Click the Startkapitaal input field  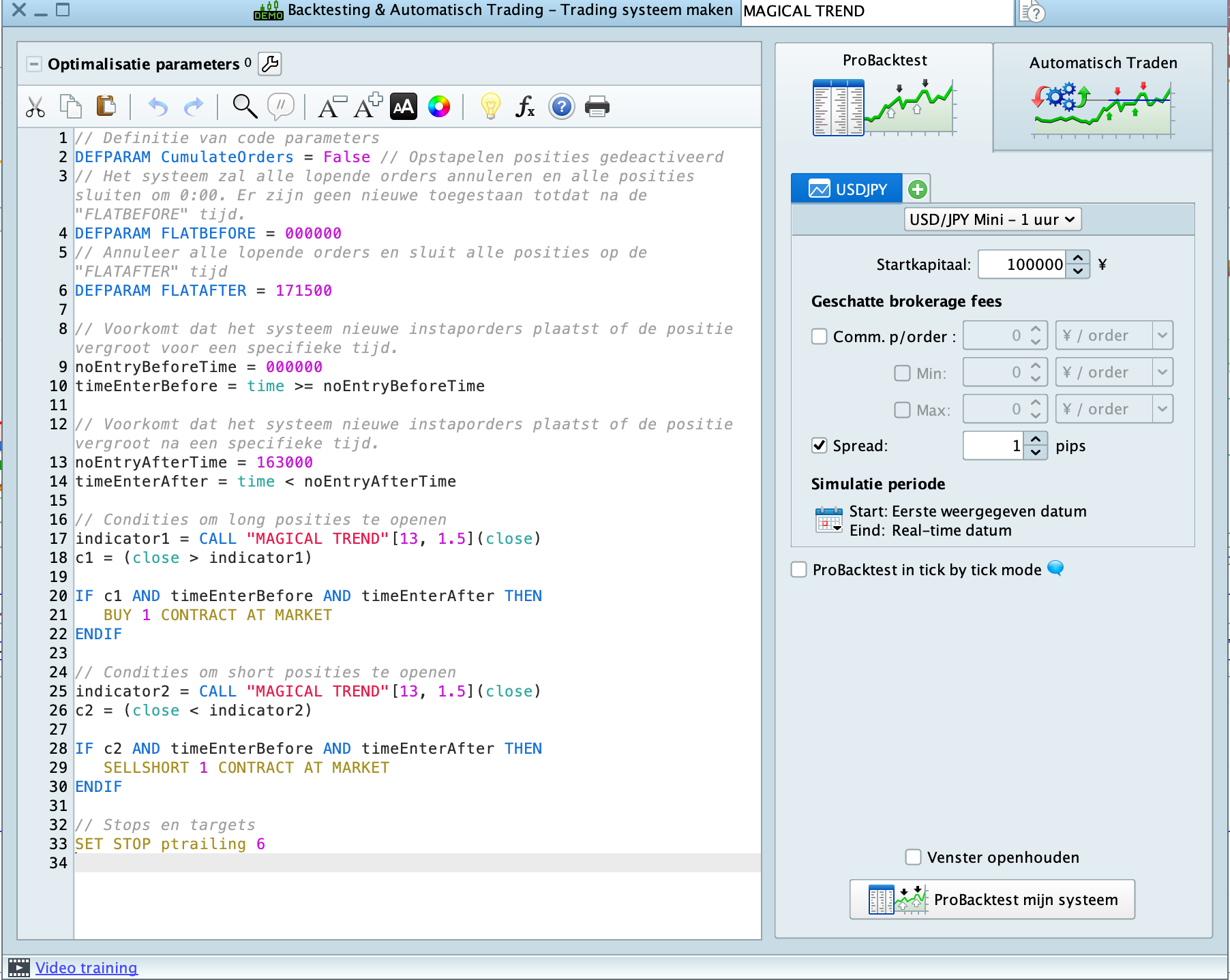coord(1021,264)
